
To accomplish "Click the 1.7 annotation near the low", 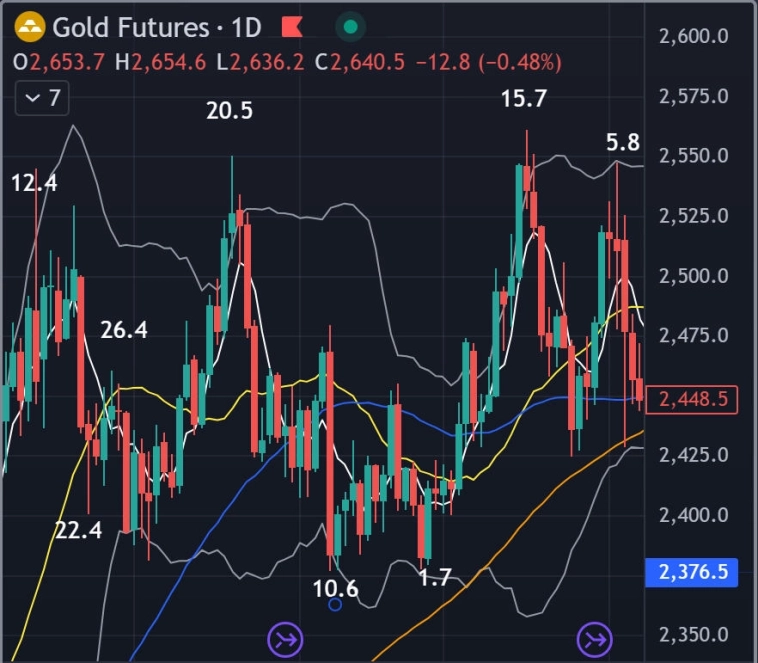I will tap(435, 577).
